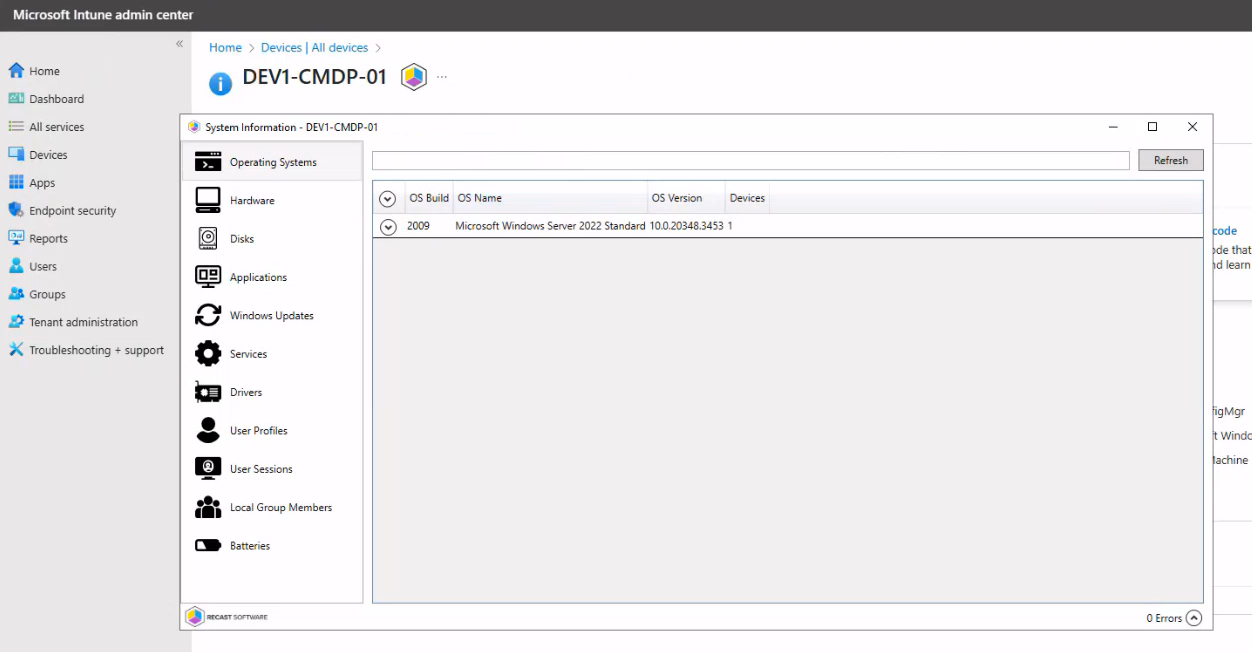
Task: Click the Groups icon in Intune sidebar
Action: (x=16, y=294)
